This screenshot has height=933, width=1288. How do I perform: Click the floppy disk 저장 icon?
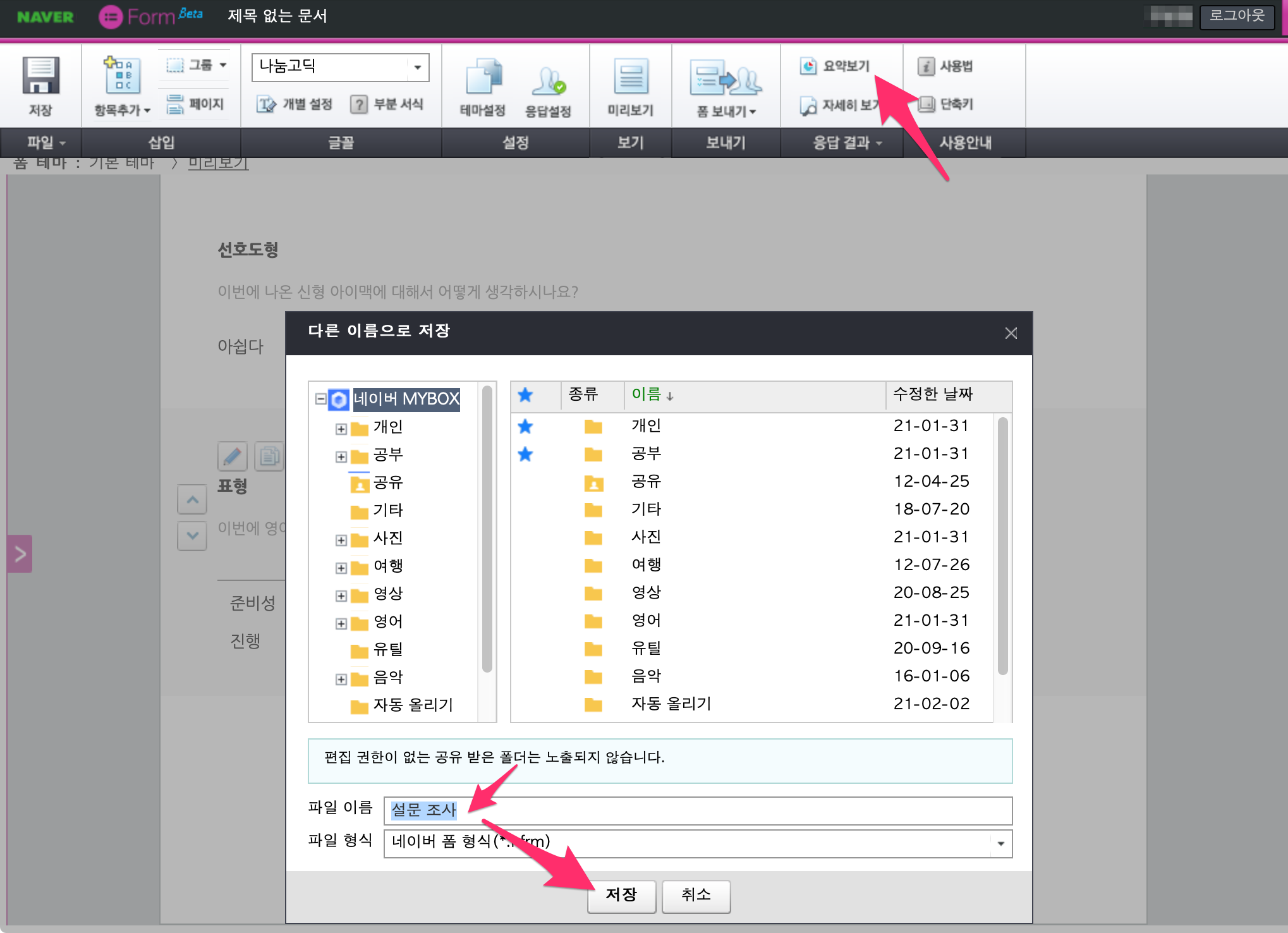(x=40, y=76)
